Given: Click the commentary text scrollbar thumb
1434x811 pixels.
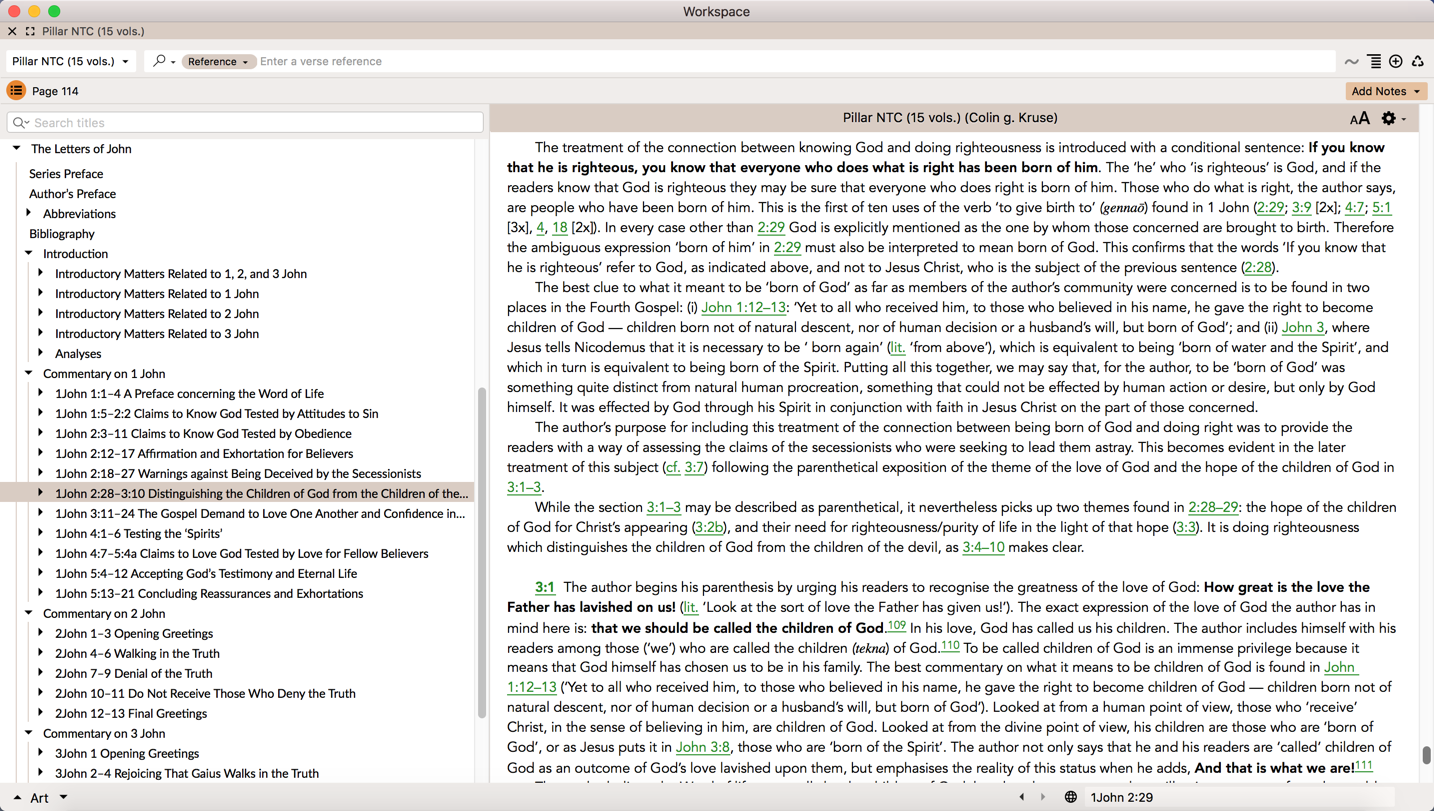Looking at the screenshot, I should click(1426, 755).
